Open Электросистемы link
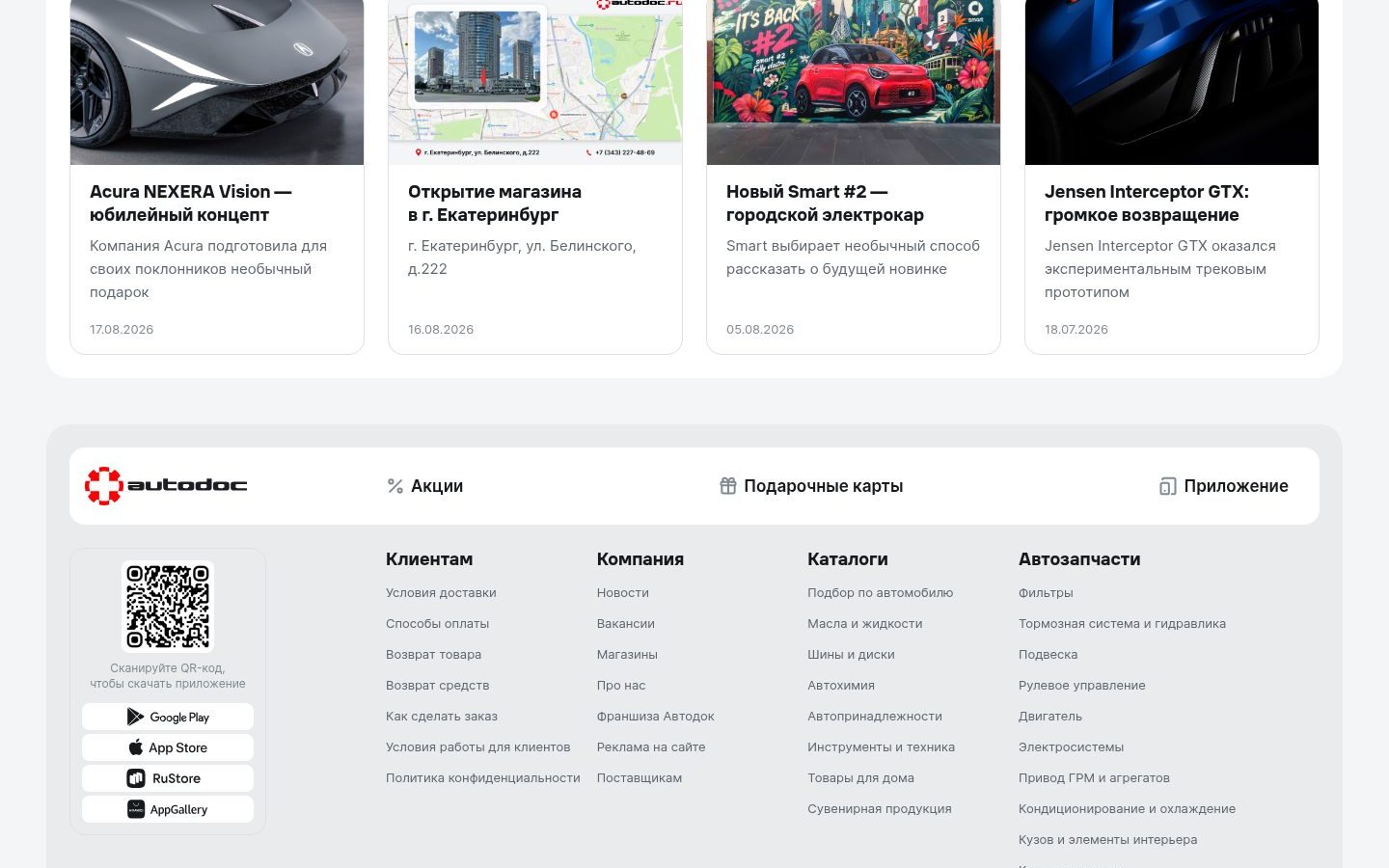 click(x=1071, y=747)
